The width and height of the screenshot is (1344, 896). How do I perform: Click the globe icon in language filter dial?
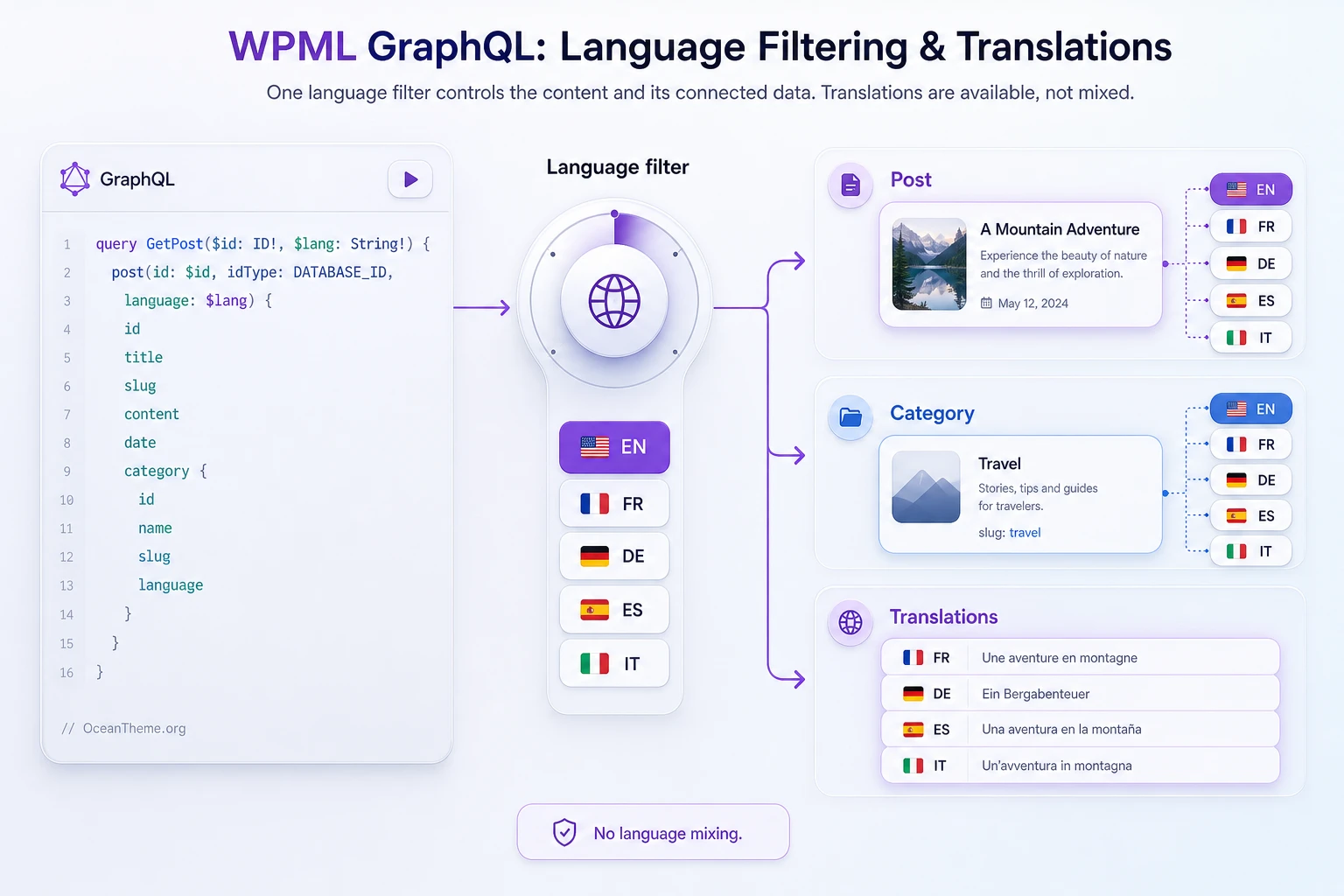click(x=614, y=301)
